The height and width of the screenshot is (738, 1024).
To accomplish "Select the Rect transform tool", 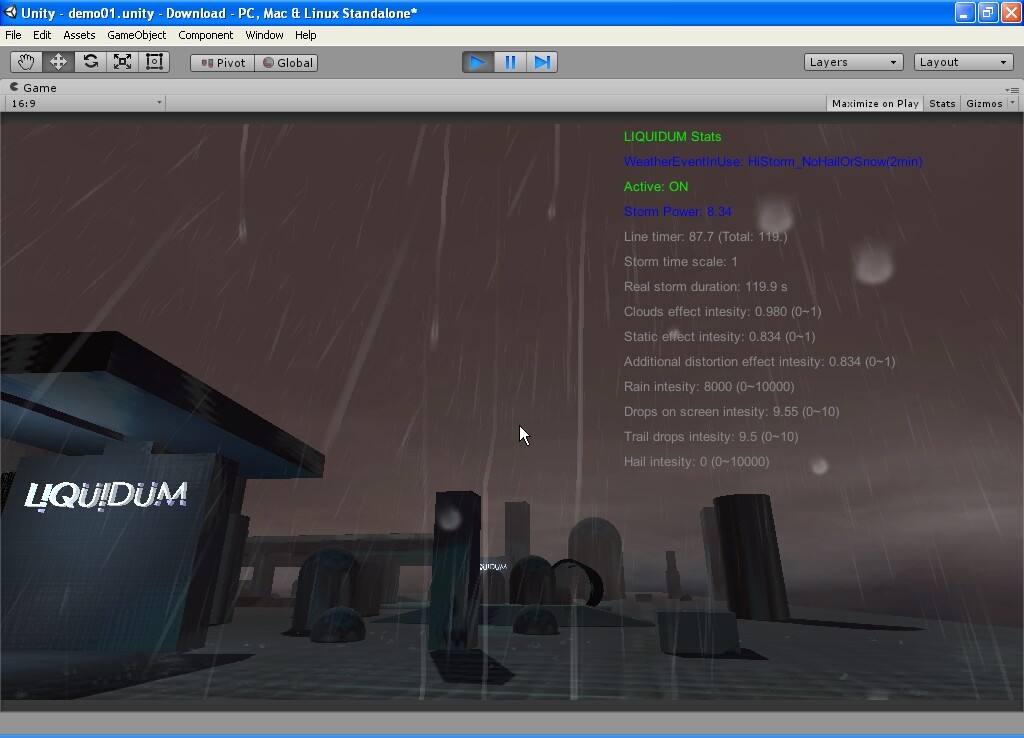I will 154,61.
